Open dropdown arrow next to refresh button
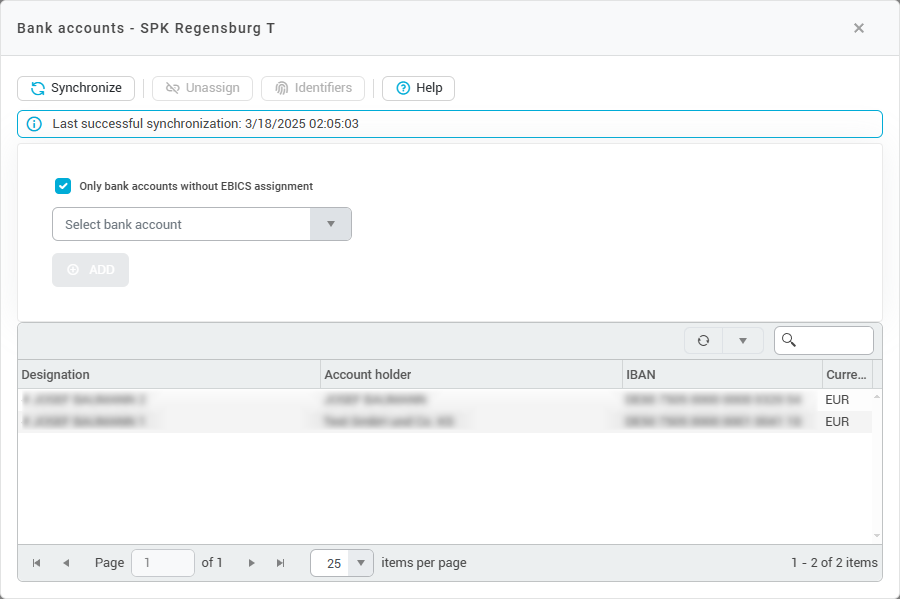900x599 pixels. coord(743,341)
